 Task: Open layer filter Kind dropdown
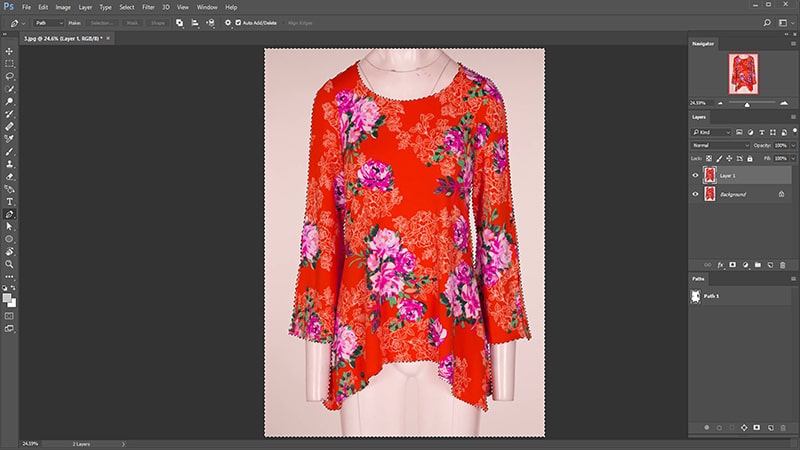pyautogui.click(x=711, y=132)
